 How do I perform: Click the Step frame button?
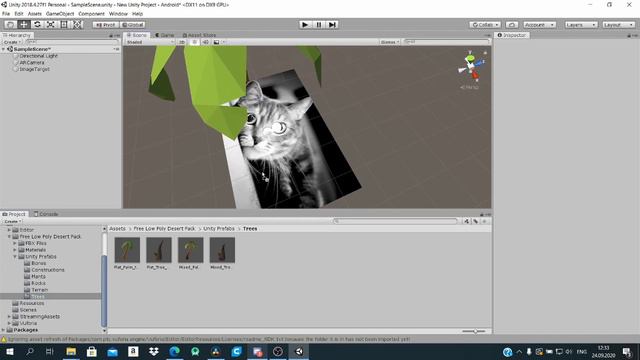pos(332,24)
